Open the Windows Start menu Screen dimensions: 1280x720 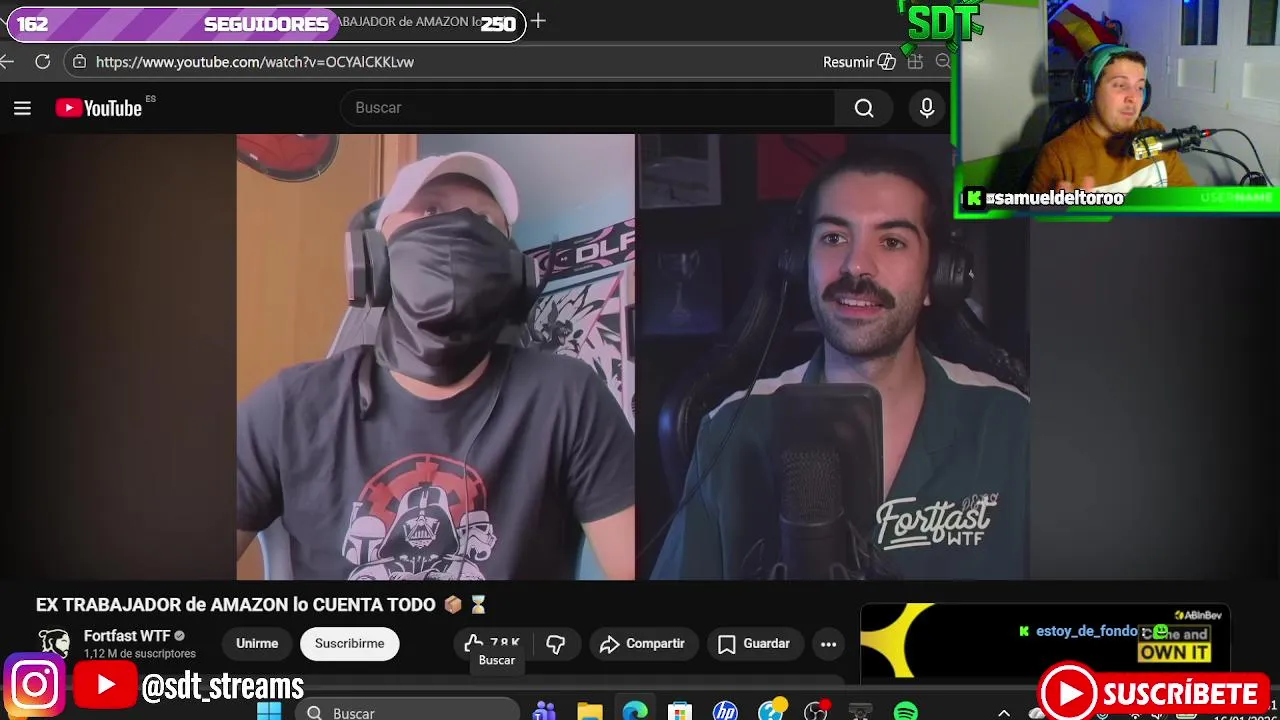pyautogui.click(x=269, y=712)
